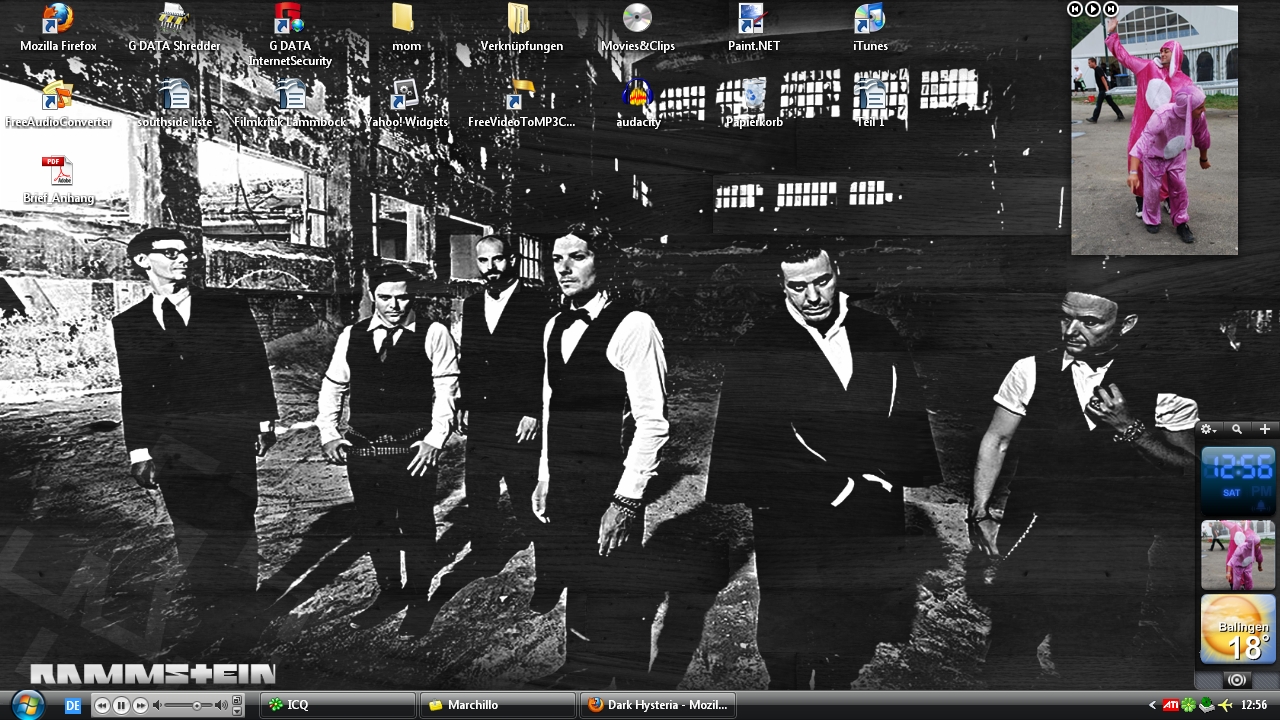Open the digital clock widget in dock
Screen dimensions: 1280x720
(x=1238, y=479)
